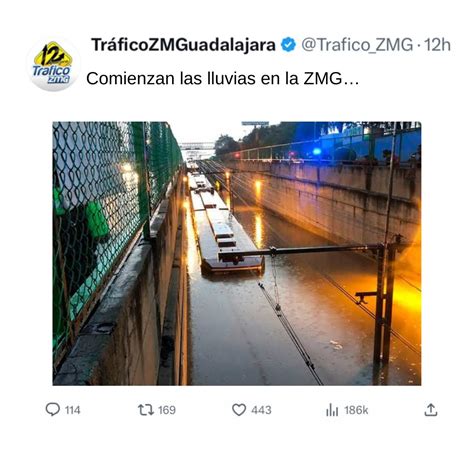The width and height of the screenshot is (474, 474).
Task: Open the flooded train photo
Action: [x=237, y=253]
